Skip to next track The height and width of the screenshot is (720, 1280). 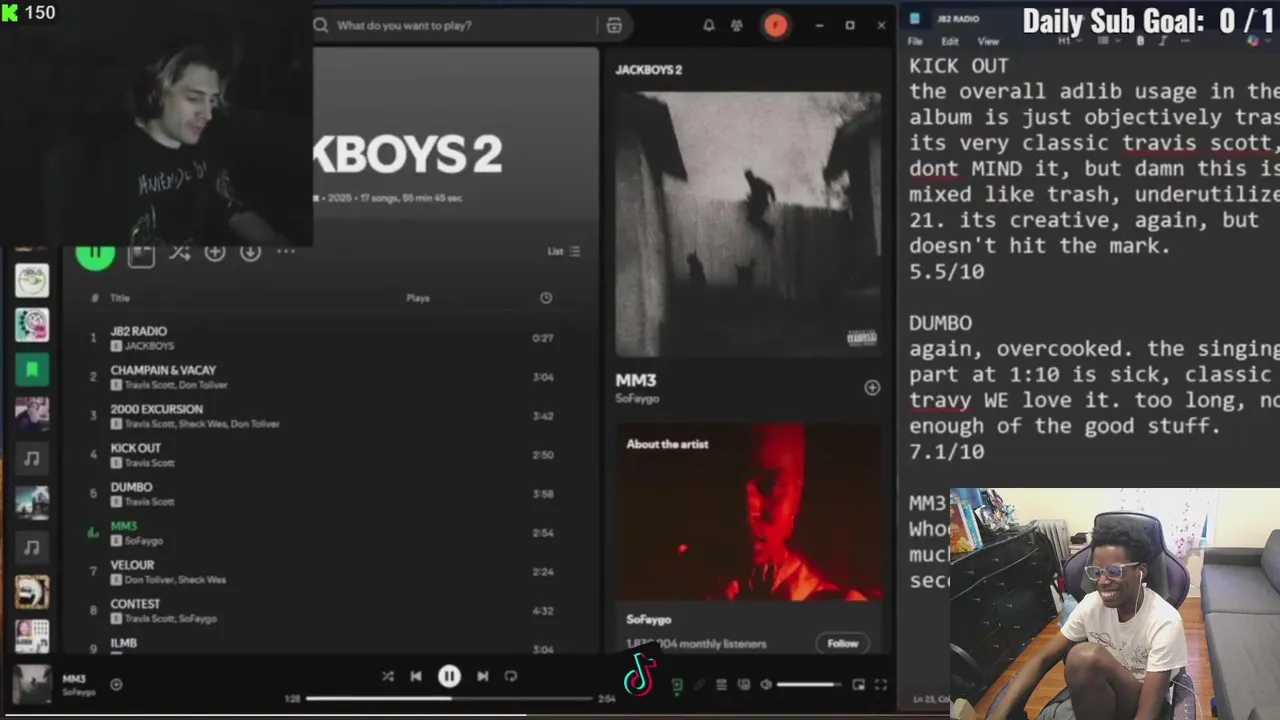pos(482,677)
